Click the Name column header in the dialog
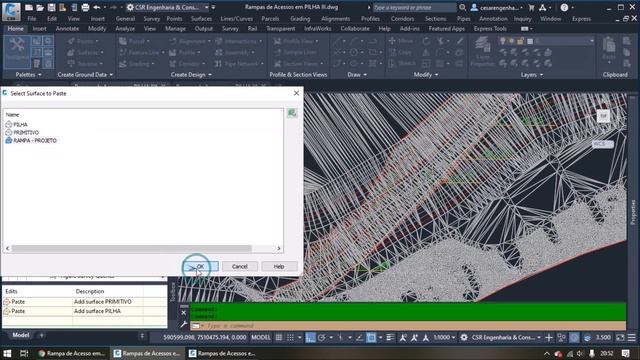Image resolution: width=640 pixels, height=360 pixels. tap(12, 115)
